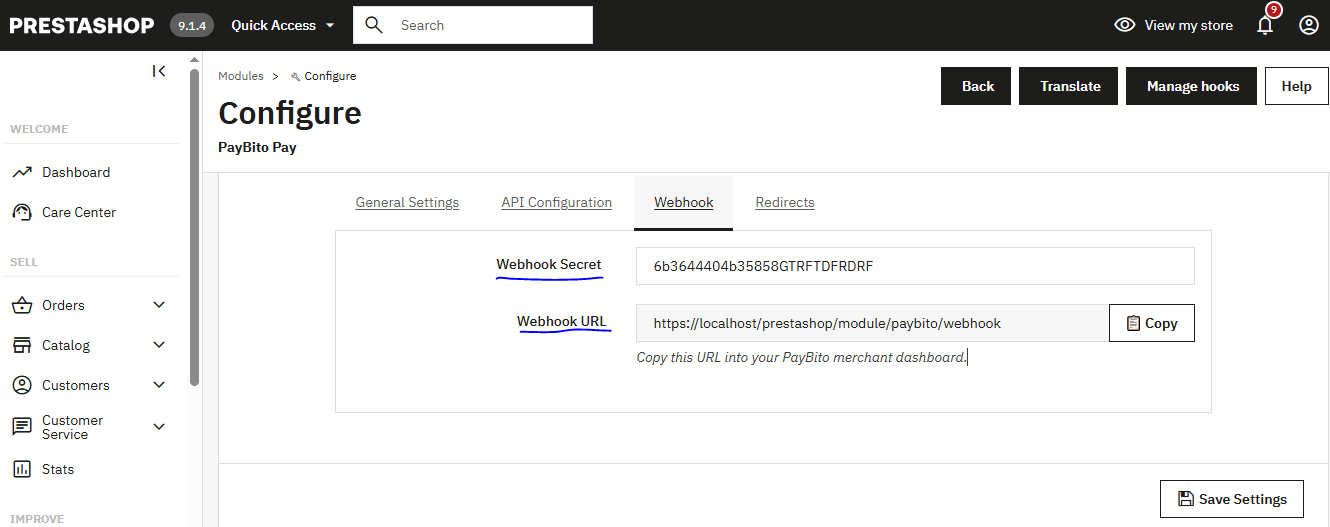Click the Customers person icon

coord(22,385)
